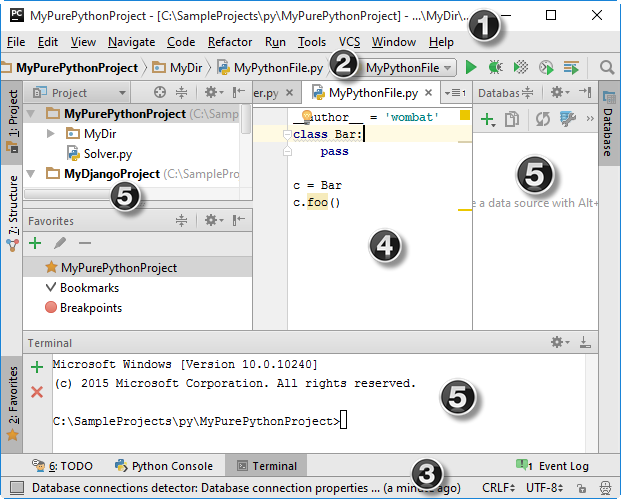
Task: Open Search Everywhere magnifier icon
Action: coord(606,67)
